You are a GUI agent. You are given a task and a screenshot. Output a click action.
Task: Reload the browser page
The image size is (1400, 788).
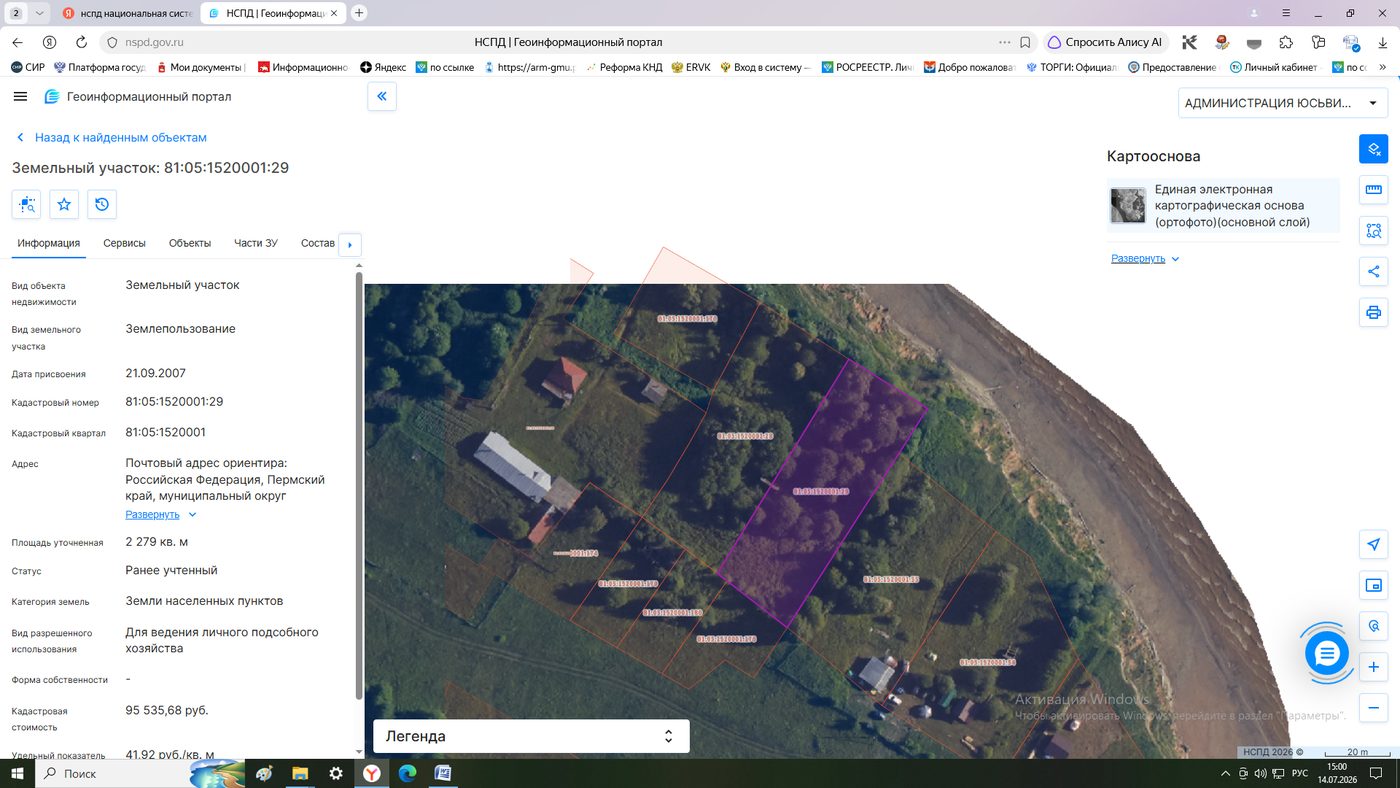(x=80, y=42)
